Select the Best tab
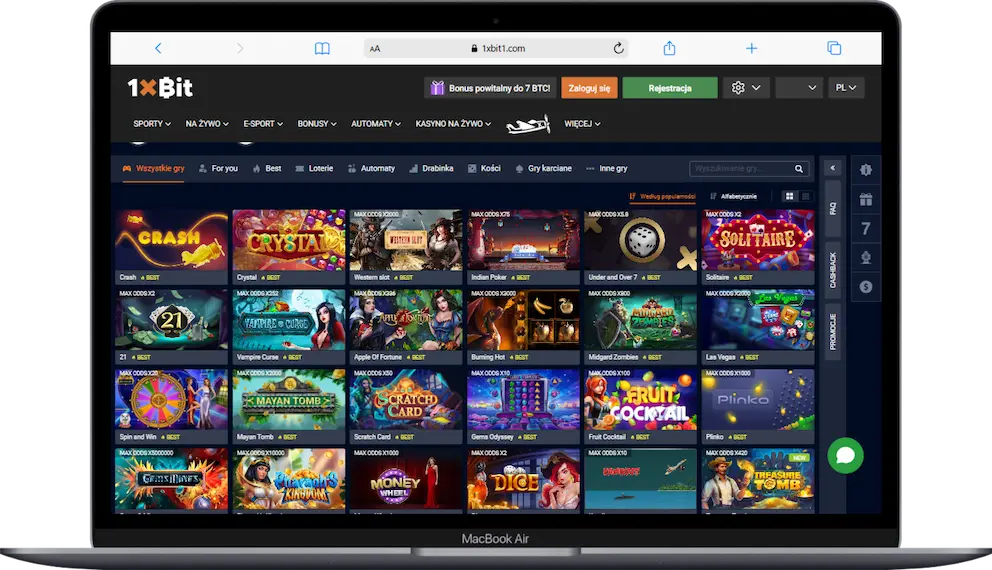Screen dimensions: 992x570 [266, 168]
